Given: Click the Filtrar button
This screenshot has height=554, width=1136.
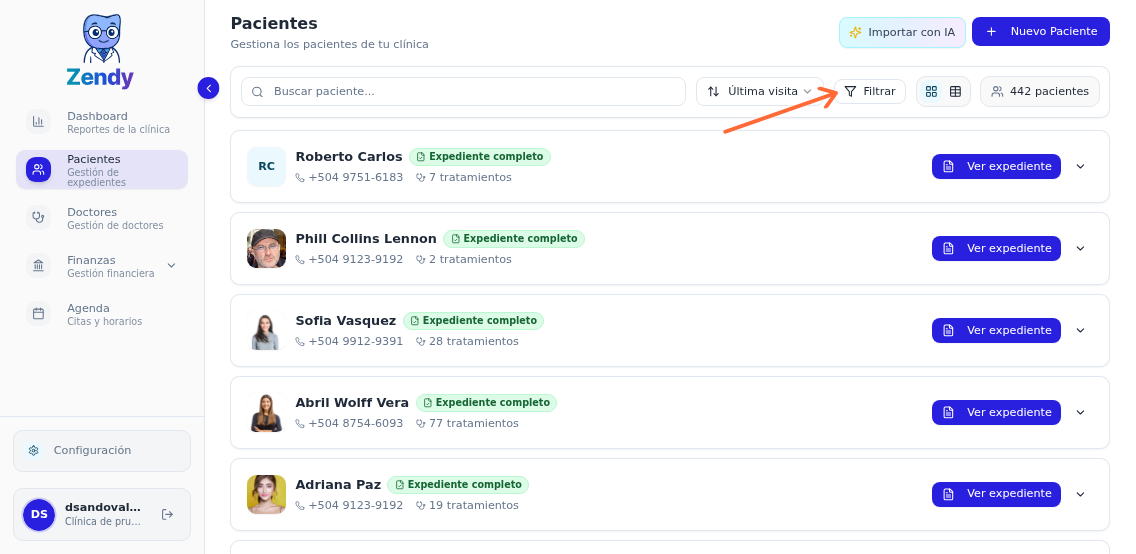Looking at the screenshot, I should [x=869, y=92].
